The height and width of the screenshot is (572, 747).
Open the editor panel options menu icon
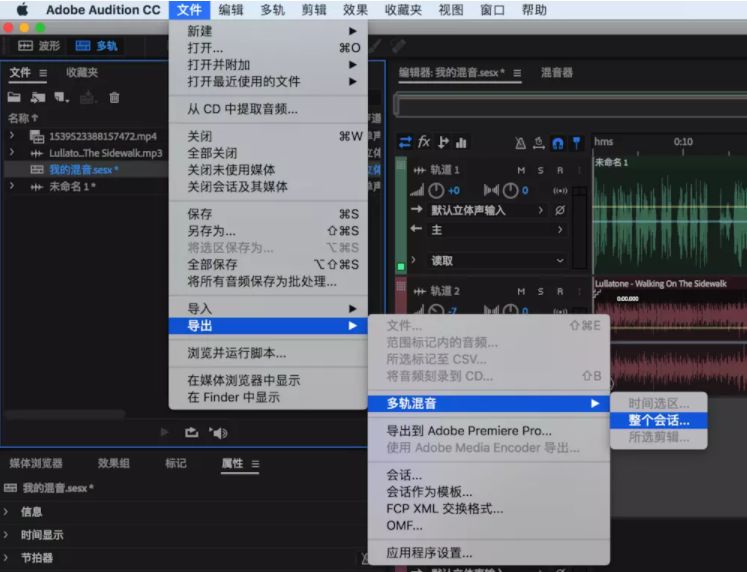(517, 73)
